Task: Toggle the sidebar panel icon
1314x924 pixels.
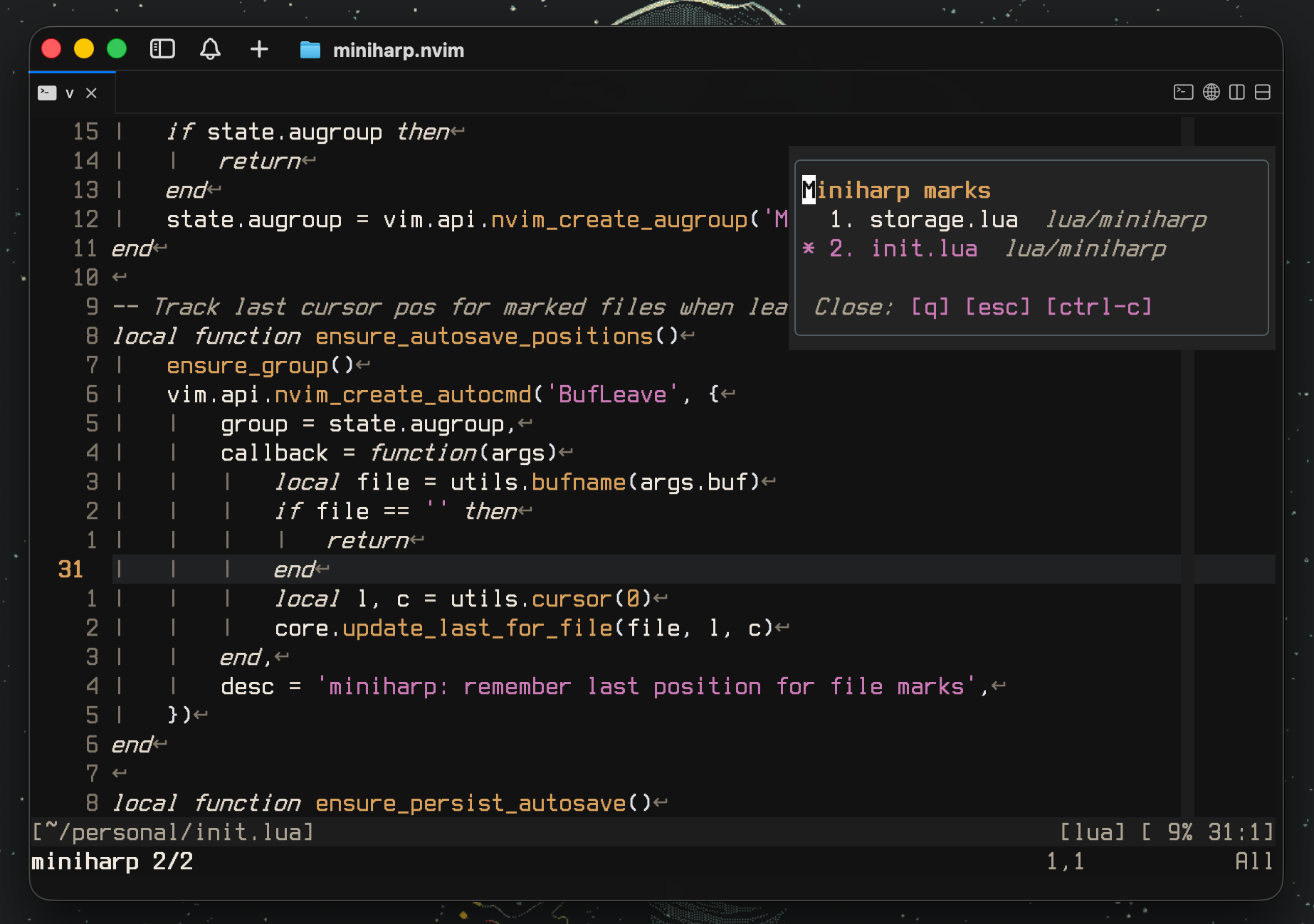Action: pyautogui.click(x=162, y=49)
